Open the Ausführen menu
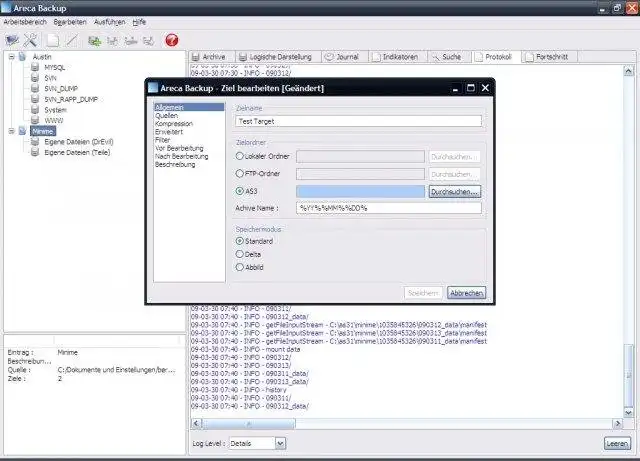Screen dimensions: 640x461 coord(109,22)
